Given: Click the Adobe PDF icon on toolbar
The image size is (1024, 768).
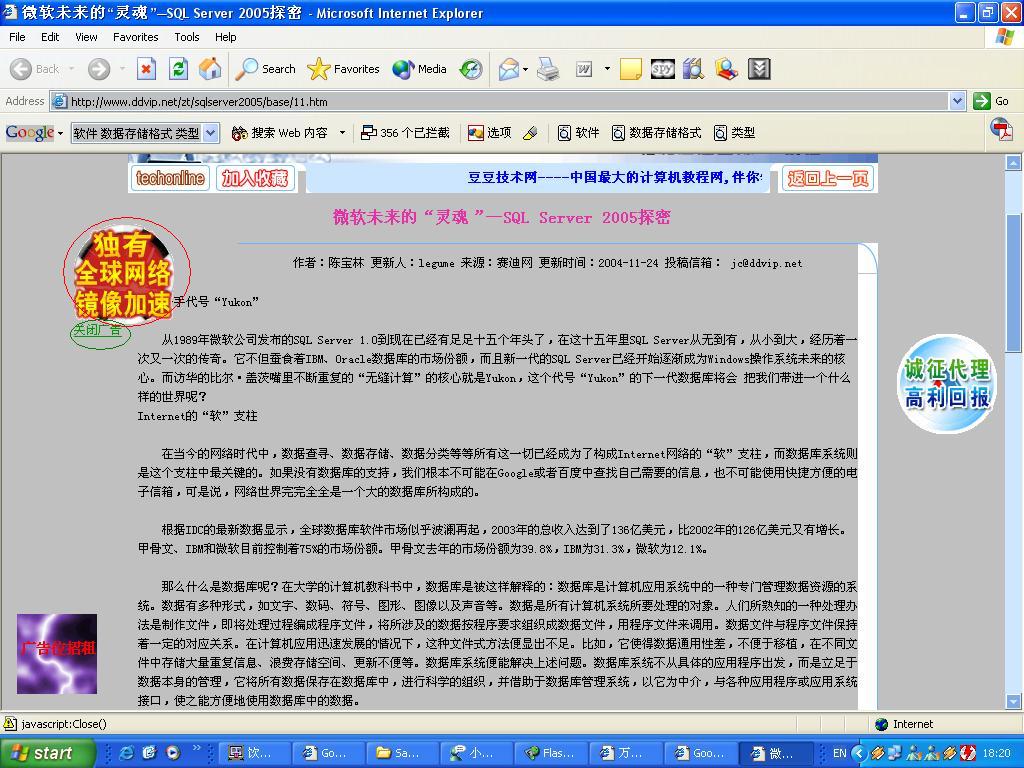Looking at the screenshot, I should pos(1001,129).
